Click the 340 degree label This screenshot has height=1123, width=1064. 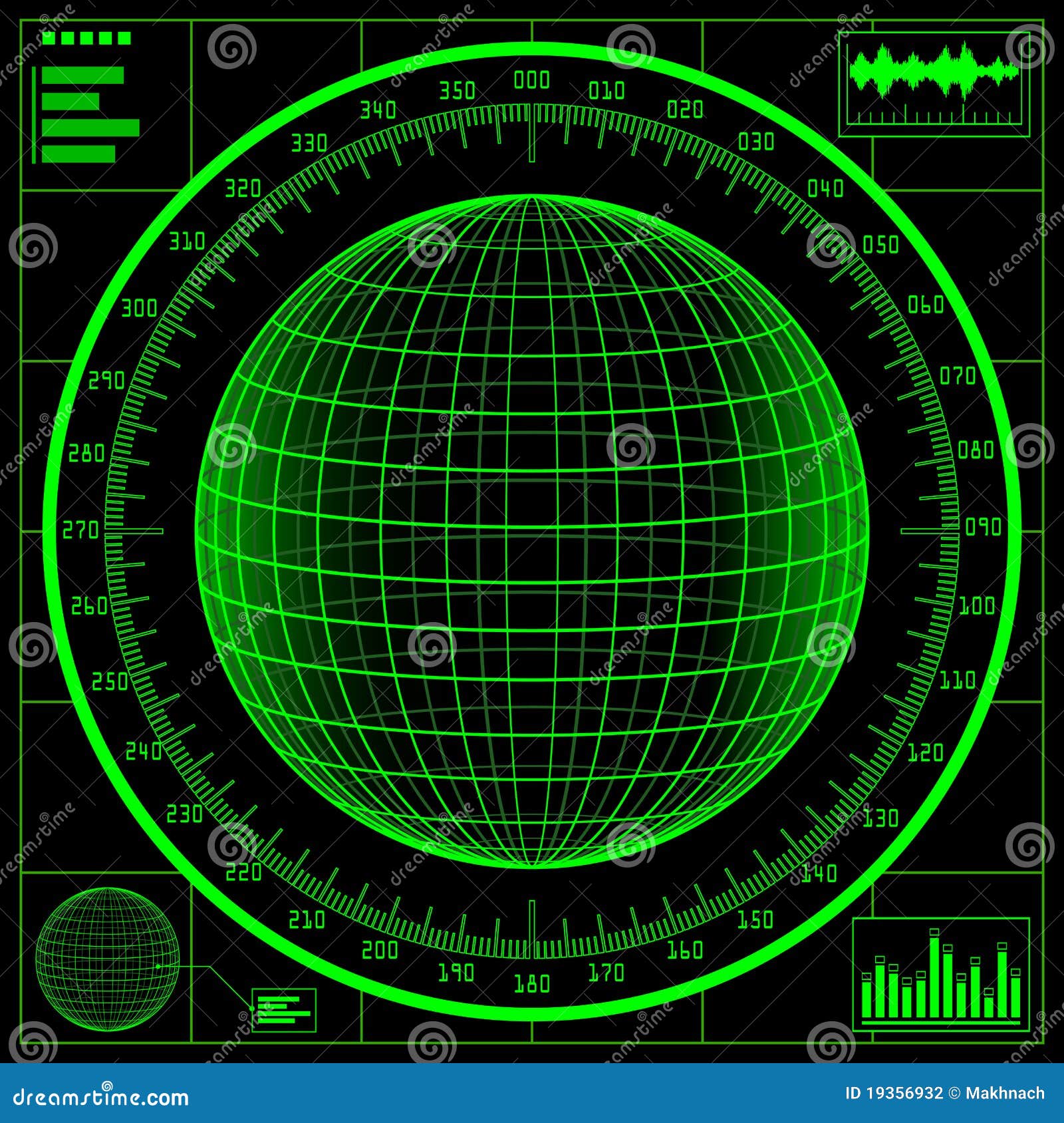(378, 110)
